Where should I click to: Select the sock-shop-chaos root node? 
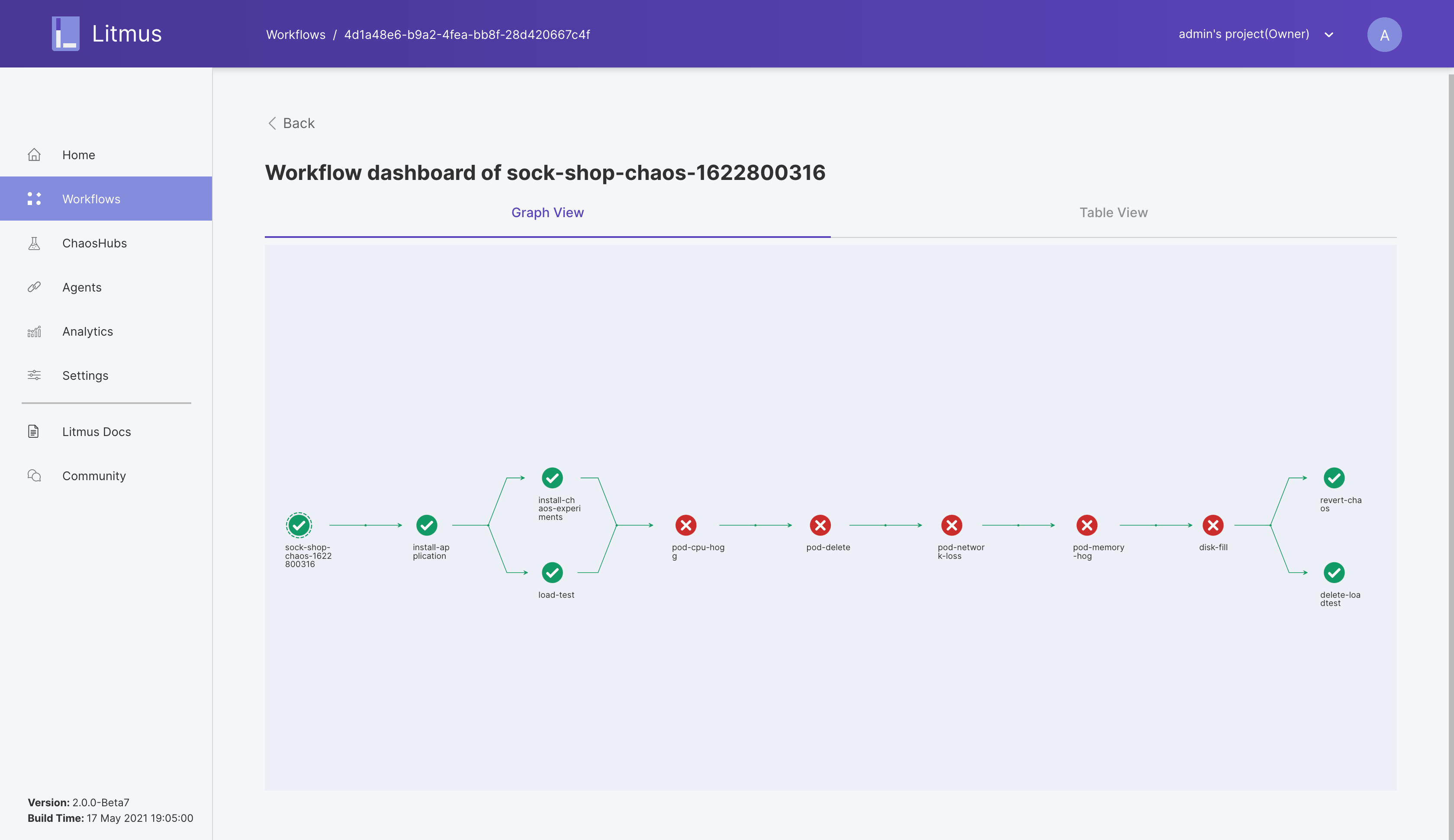pyautogui.click(x=299, y=525)
